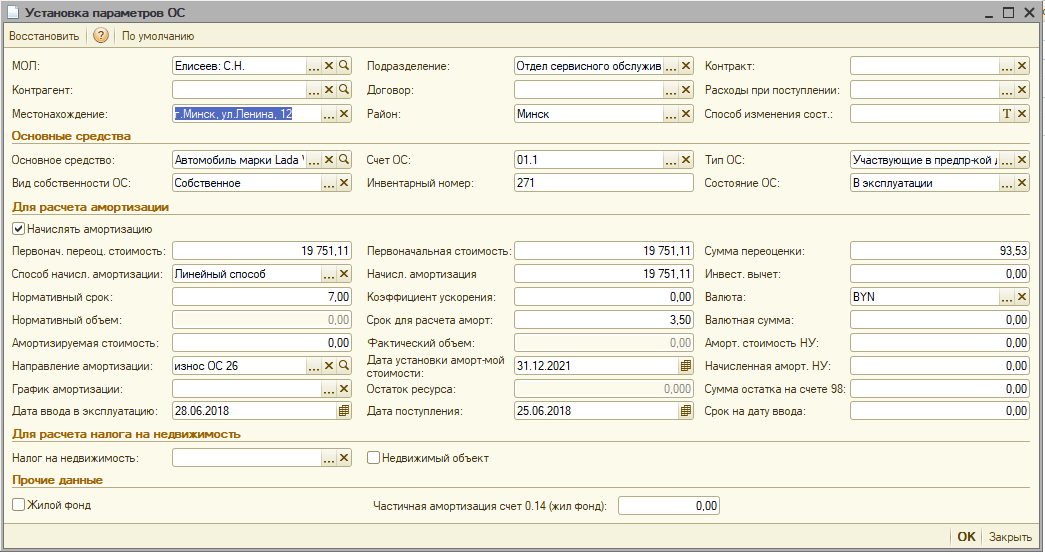Check the Жилой фонд checkbox
The height and width of the screenshot is (557, 1045).
(x=18, y=505)
